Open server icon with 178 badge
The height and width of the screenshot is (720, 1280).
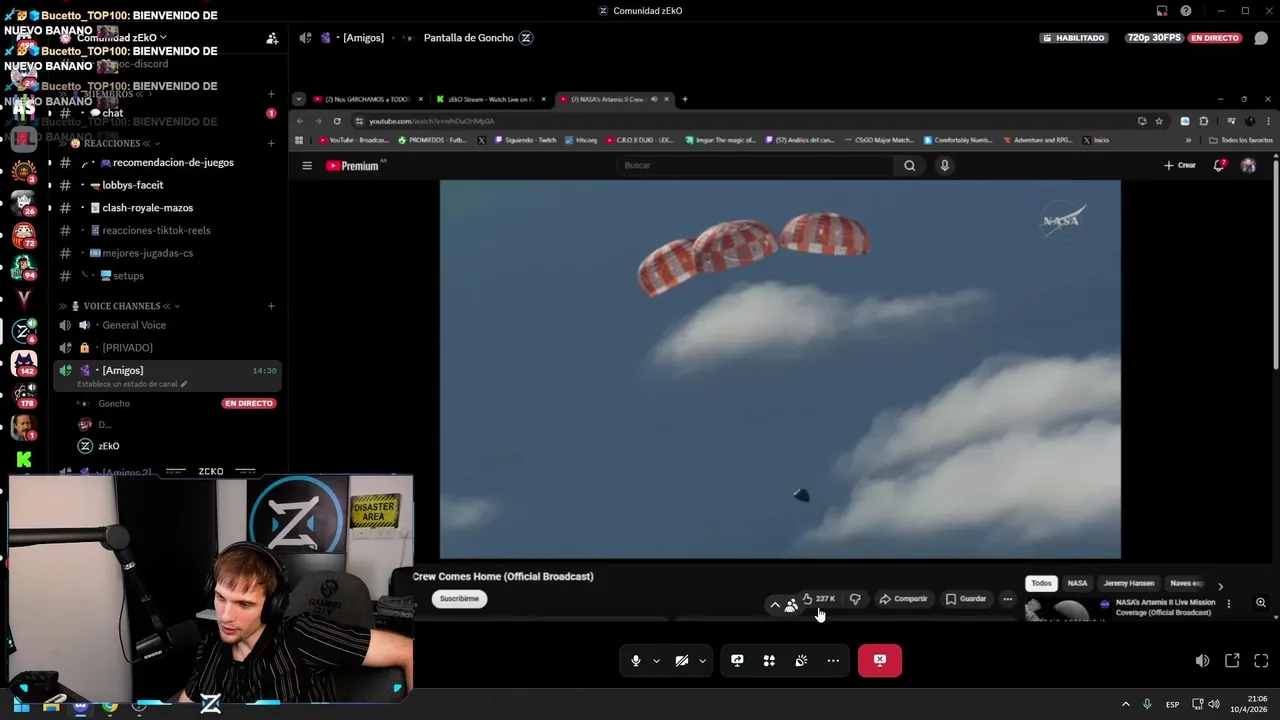click(x=24, y=396)
